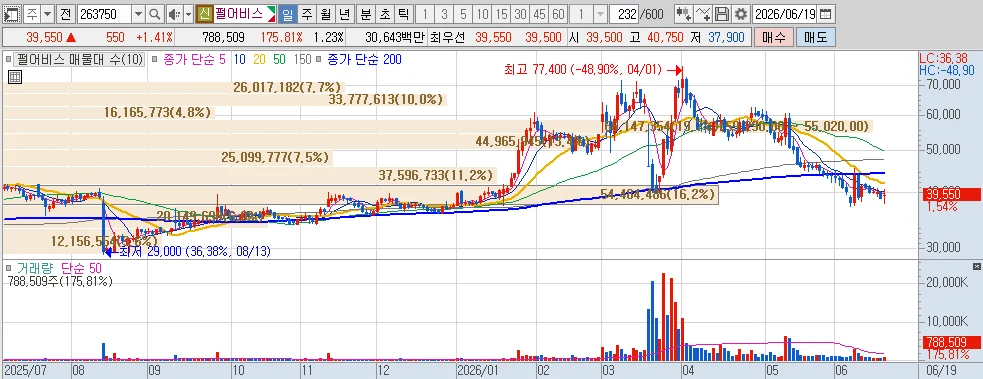This screenshot has width=983, height=379.
Task: Select the 3 interval button
Action: [444, 13]
